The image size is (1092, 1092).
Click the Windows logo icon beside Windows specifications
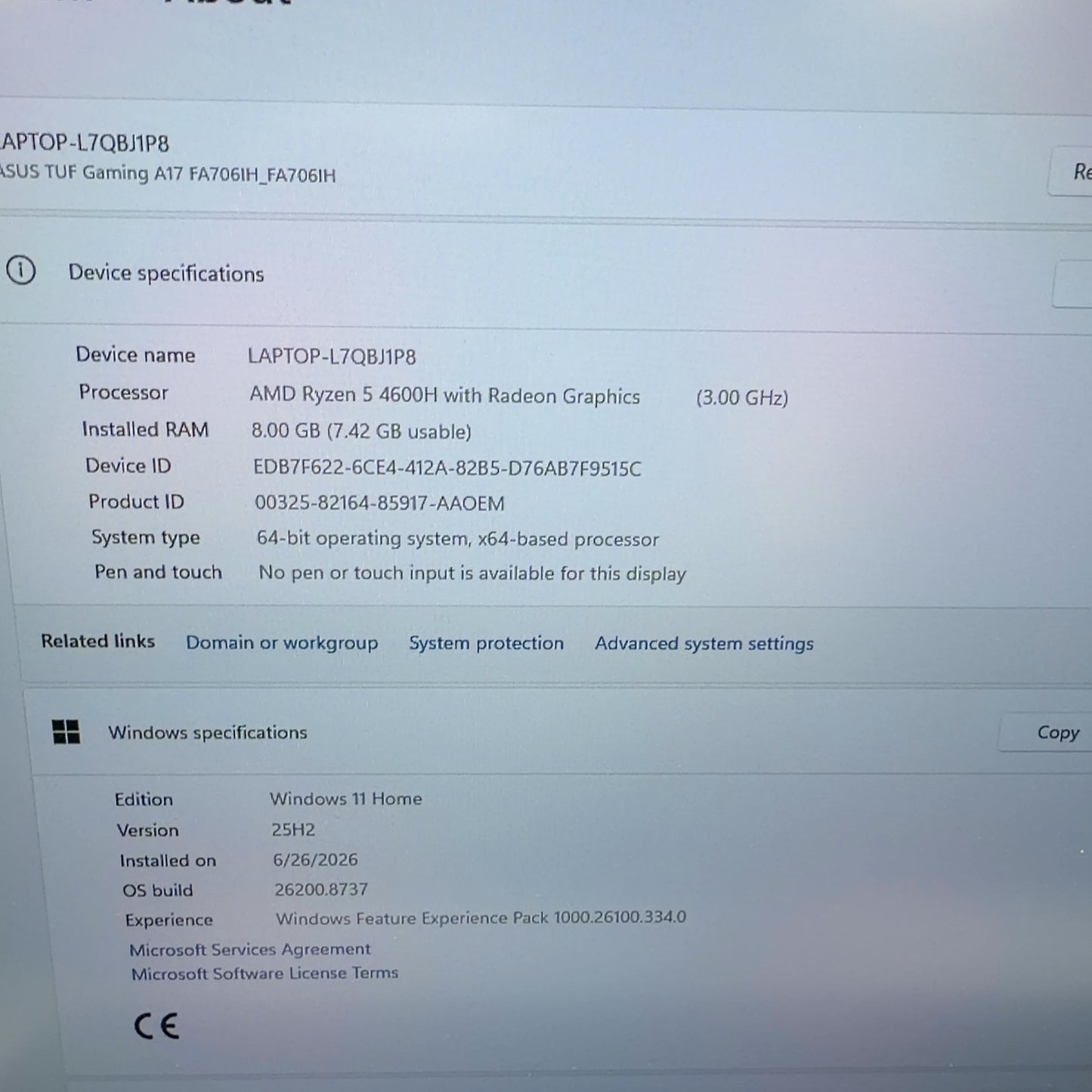(66, 732)
